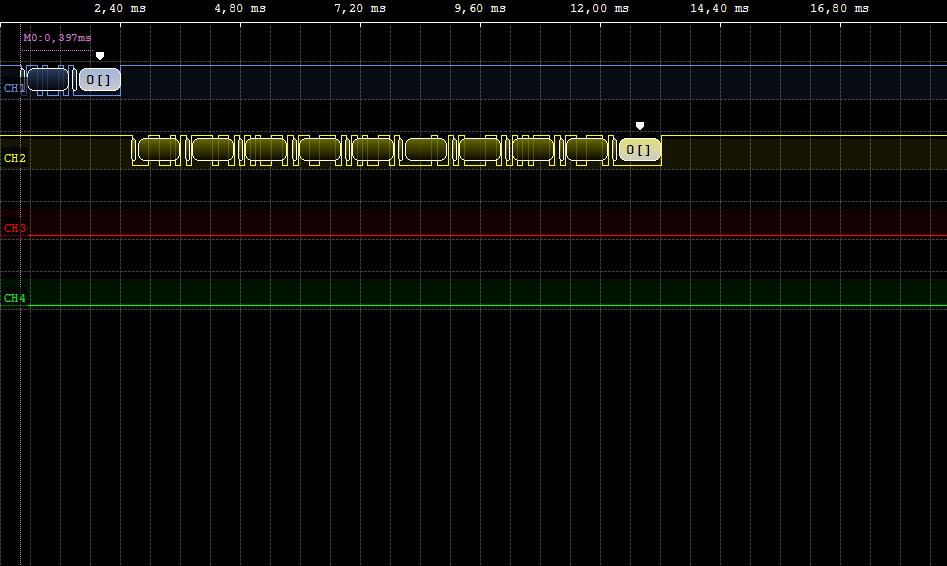Select the CH2 channel label
The height and width of the screenshot is (566, 947).
(14, 158)
